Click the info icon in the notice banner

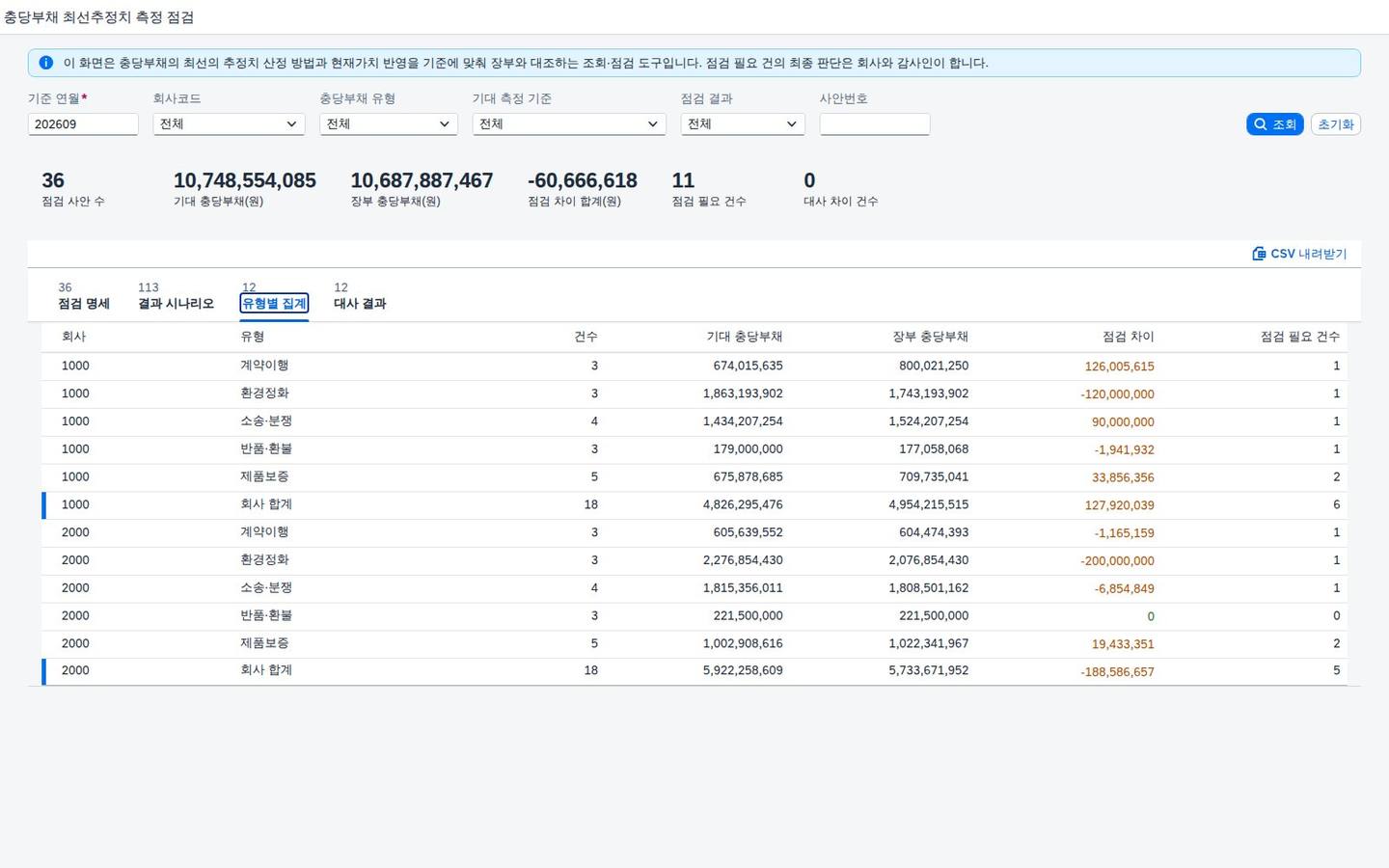(45, 63)
